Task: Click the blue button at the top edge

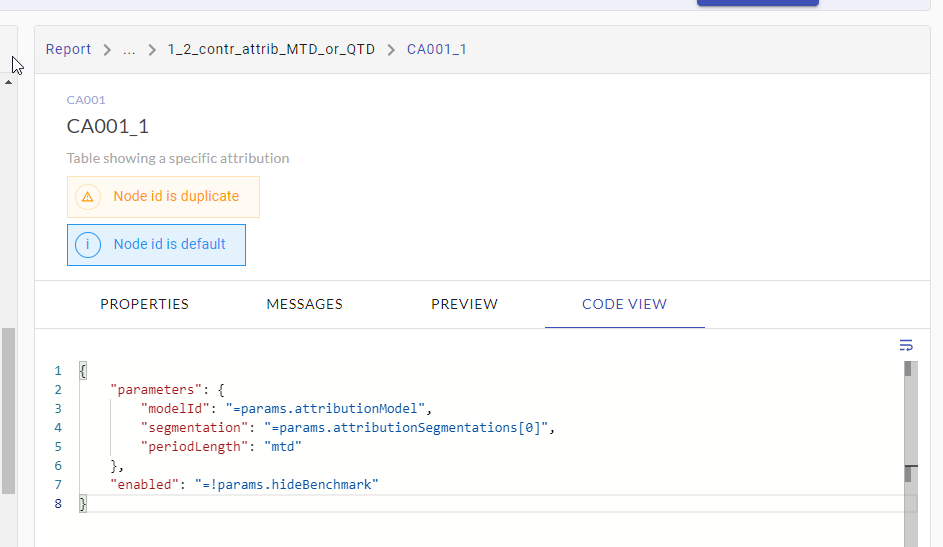Action: click(757, 3)
